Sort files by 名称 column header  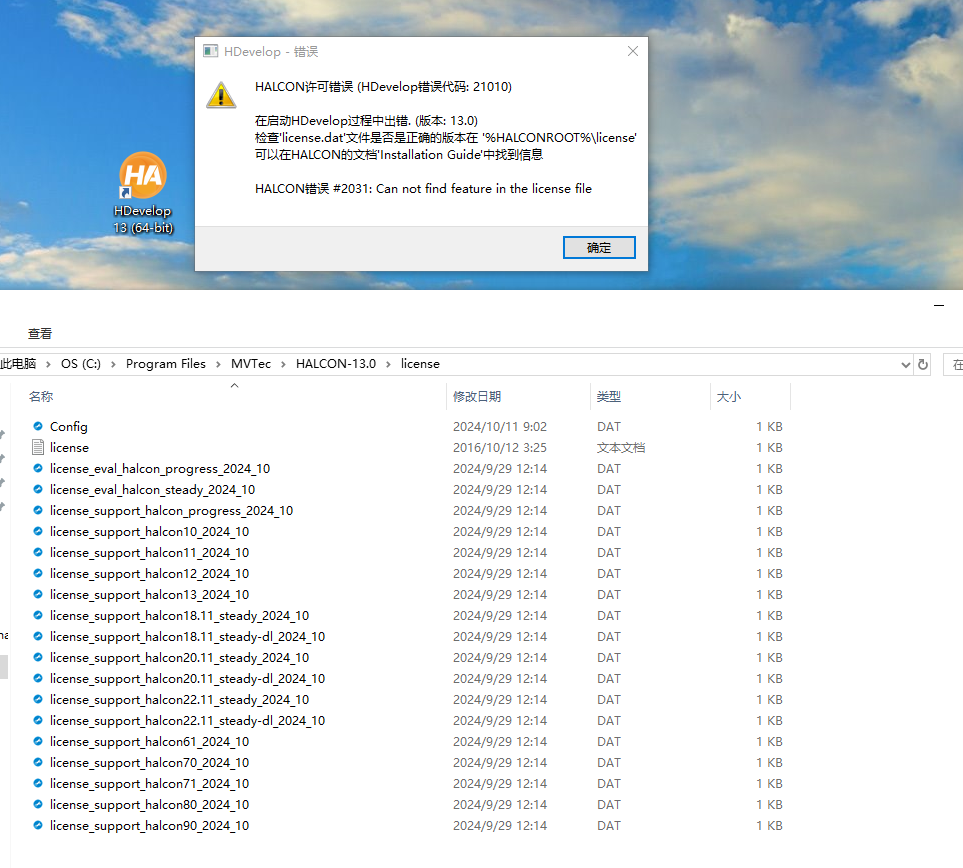coord(41,397)
